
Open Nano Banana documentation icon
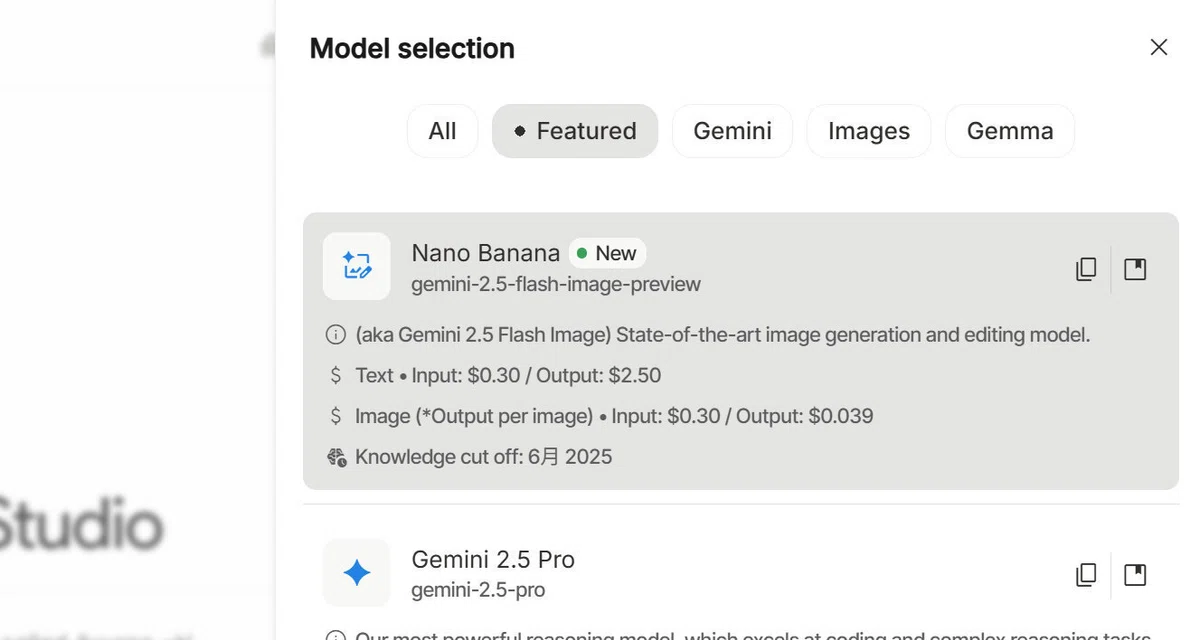pyautogui.click(x=1135, y=269)
